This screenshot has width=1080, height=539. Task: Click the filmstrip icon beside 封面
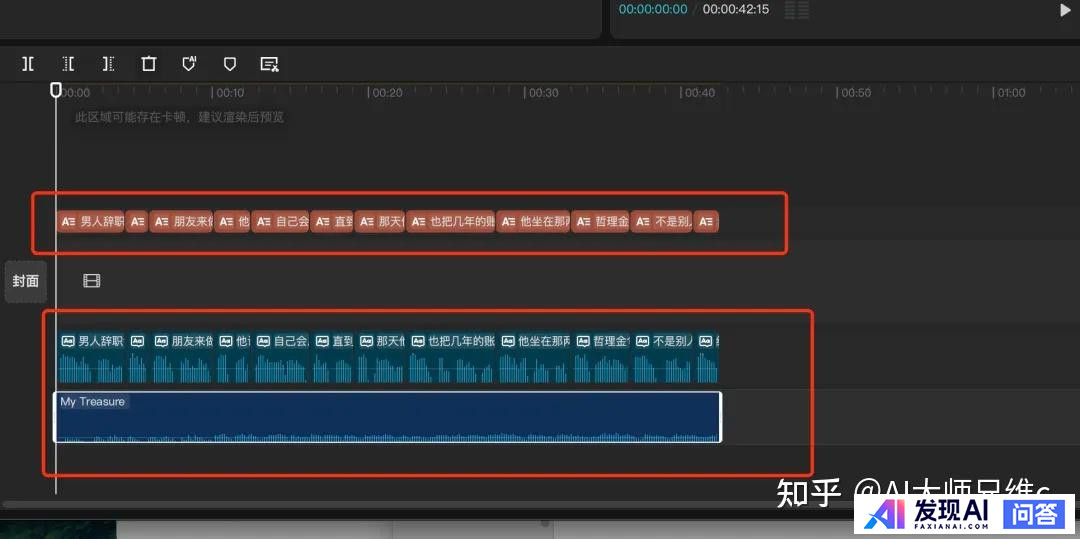click(x=92, y=281)
